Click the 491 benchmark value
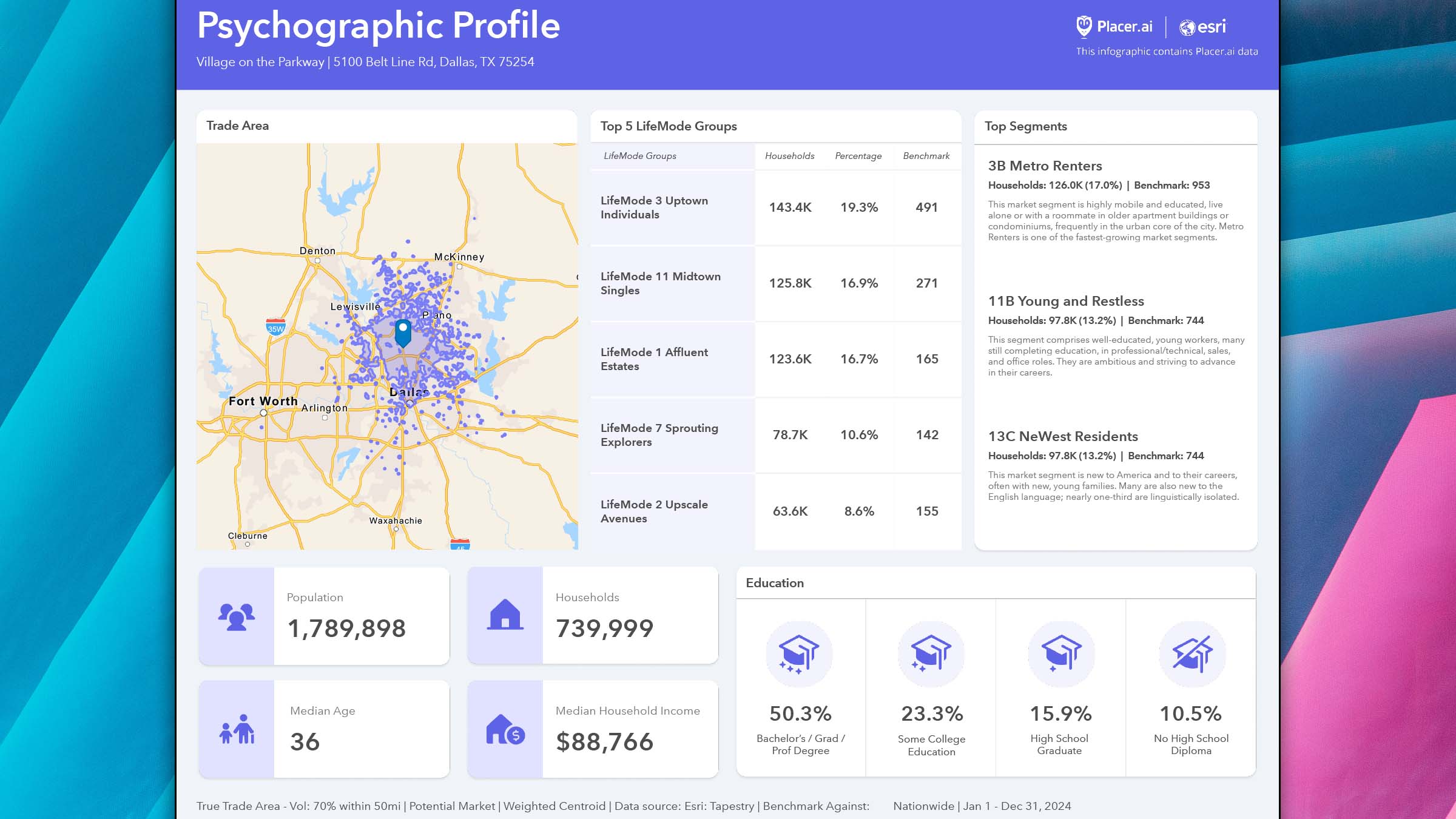This screenshot has height=819, width=1456. (x=926, y=207)
